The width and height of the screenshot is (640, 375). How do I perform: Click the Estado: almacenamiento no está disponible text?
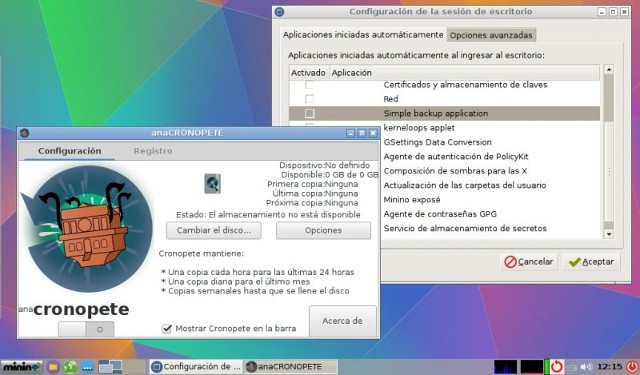pyautogui.click(x=268, y=215)
